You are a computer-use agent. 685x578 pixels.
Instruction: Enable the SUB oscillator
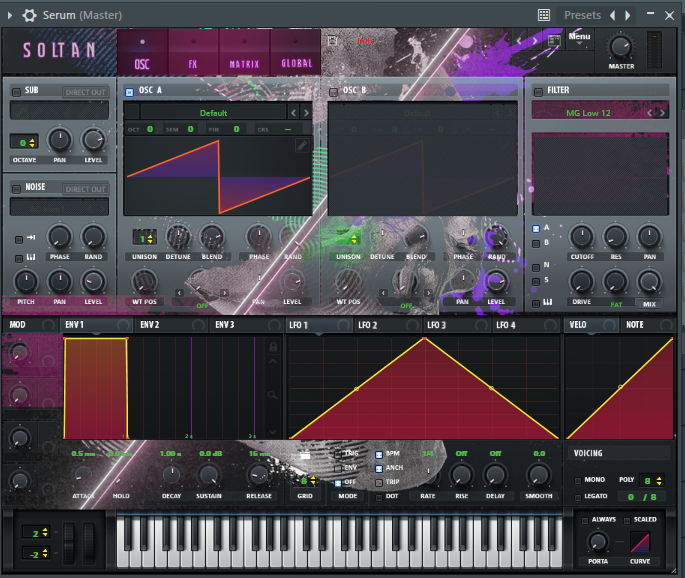[x=16, y=92]
